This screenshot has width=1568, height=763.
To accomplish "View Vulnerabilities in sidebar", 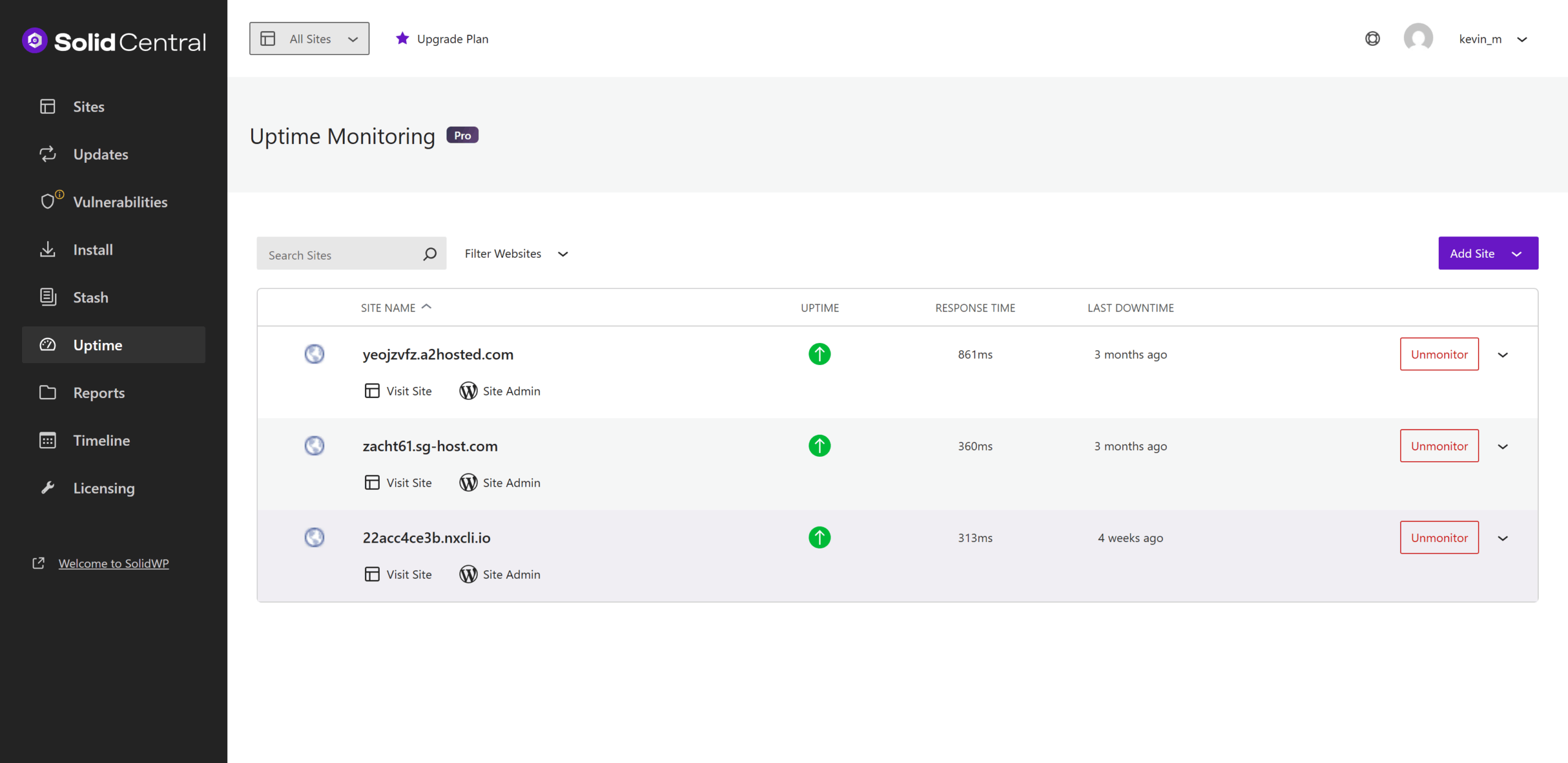I will pyautogui.click(x=120, y=201).
